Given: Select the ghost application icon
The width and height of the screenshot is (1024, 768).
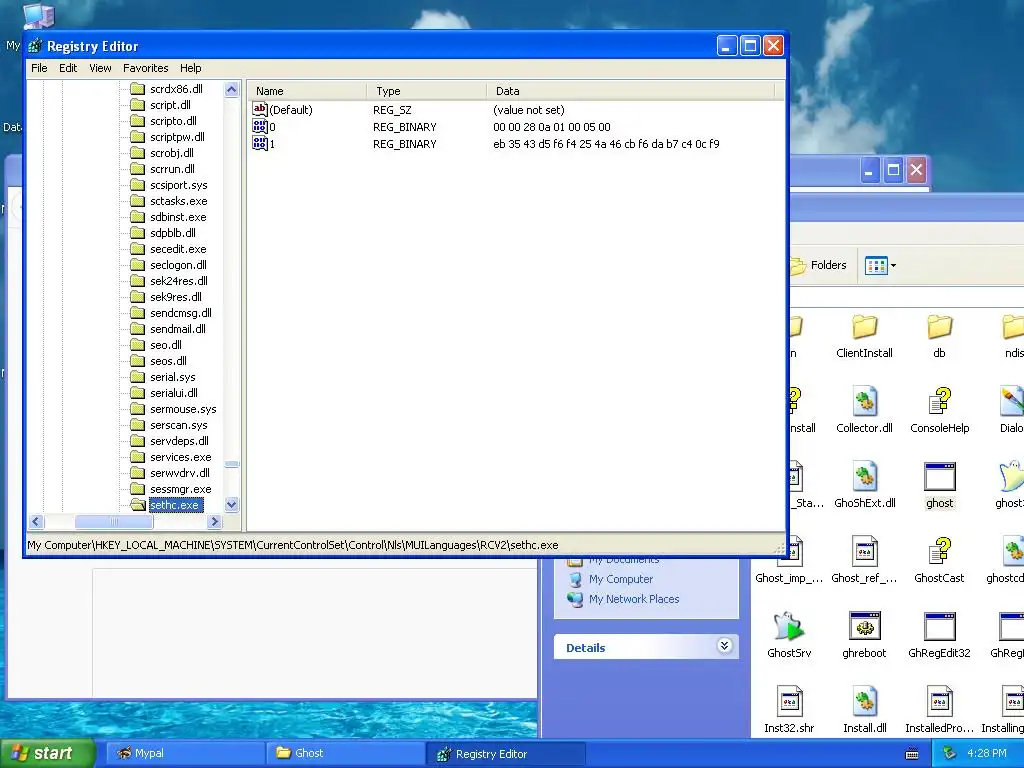Looking at the screenshot, I should (x=939, y=477).
